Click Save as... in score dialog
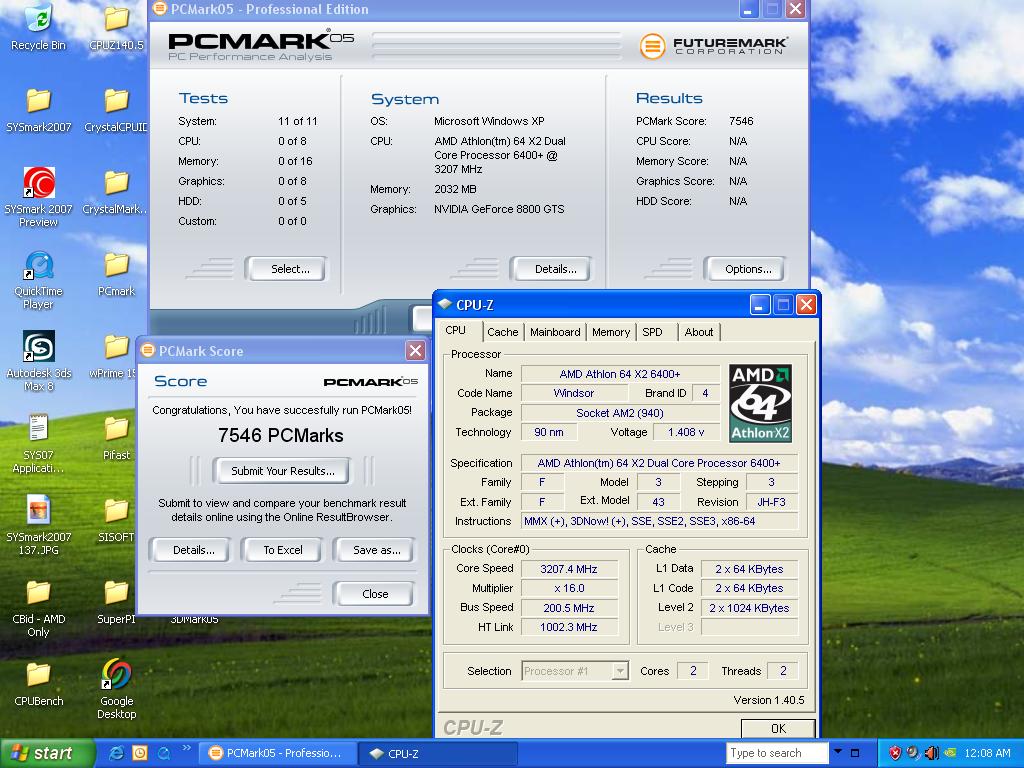 tap(374, 550)
